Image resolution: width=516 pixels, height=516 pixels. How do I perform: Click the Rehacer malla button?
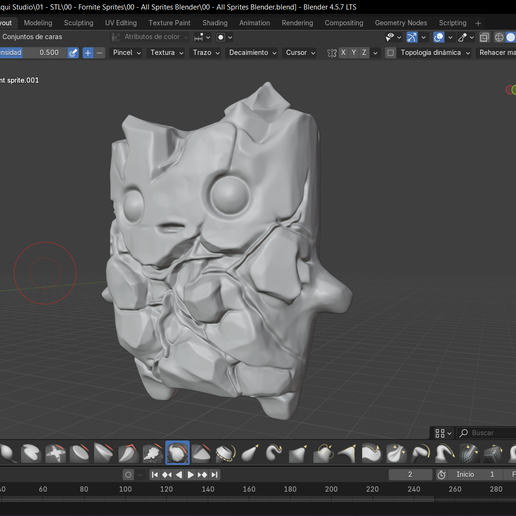pos(496,53)
